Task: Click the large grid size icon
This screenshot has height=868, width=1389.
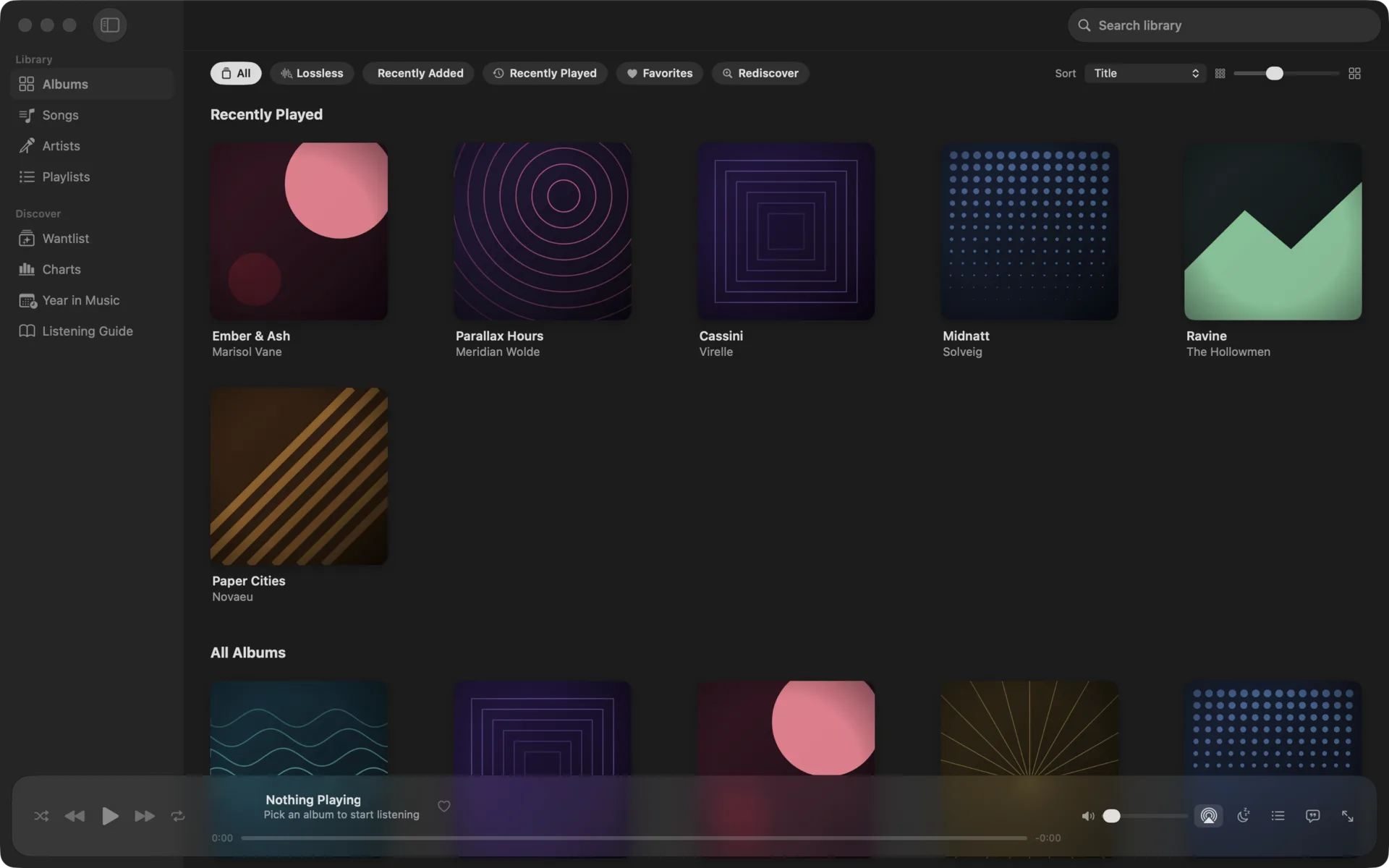Action: point(1354,74)
